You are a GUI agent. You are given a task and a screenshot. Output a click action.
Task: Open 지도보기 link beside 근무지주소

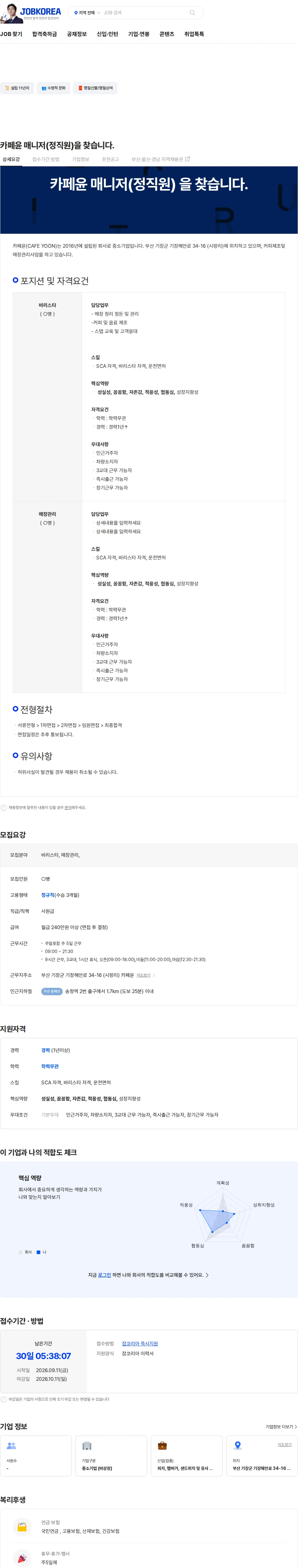[143, 975]
